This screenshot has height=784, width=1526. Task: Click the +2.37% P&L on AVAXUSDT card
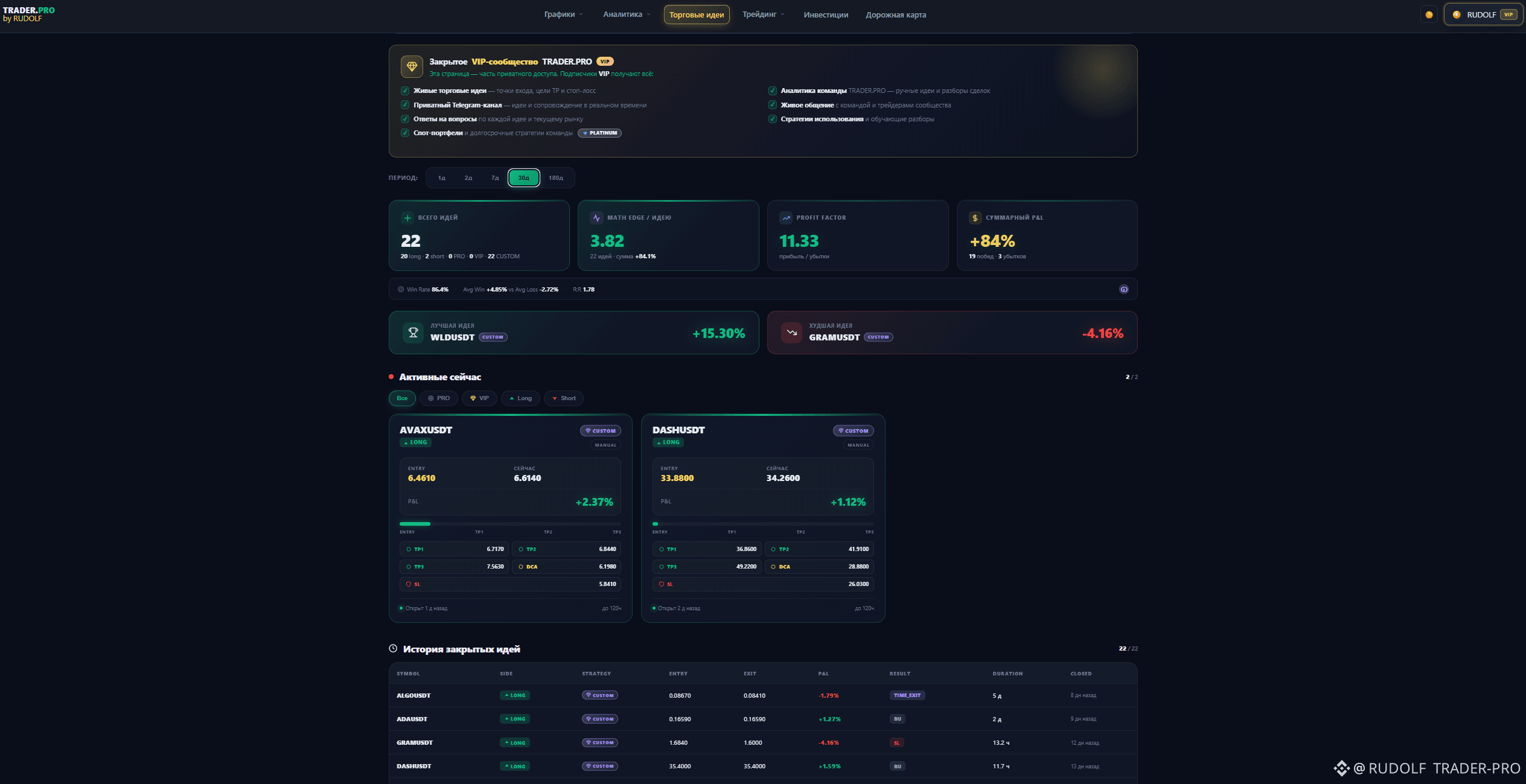[x=594, y=502]
